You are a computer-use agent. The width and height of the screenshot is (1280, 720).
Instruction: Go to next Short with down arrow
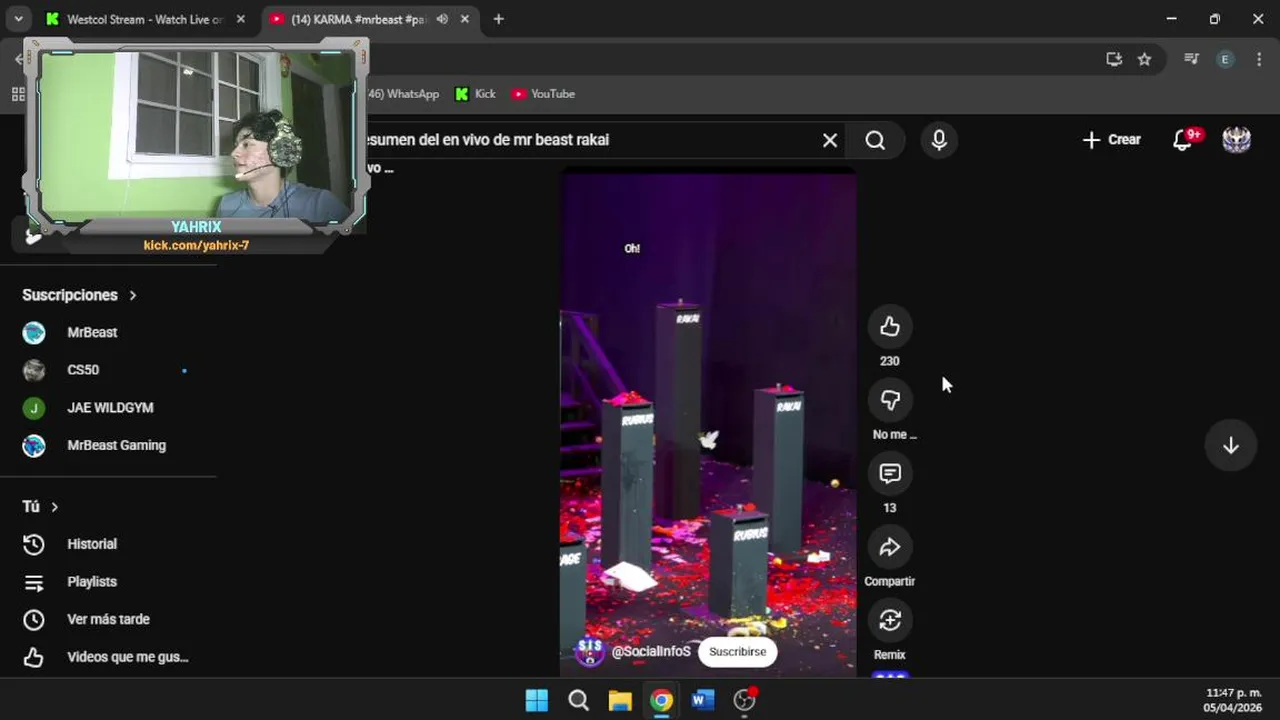pos(1230,446)
